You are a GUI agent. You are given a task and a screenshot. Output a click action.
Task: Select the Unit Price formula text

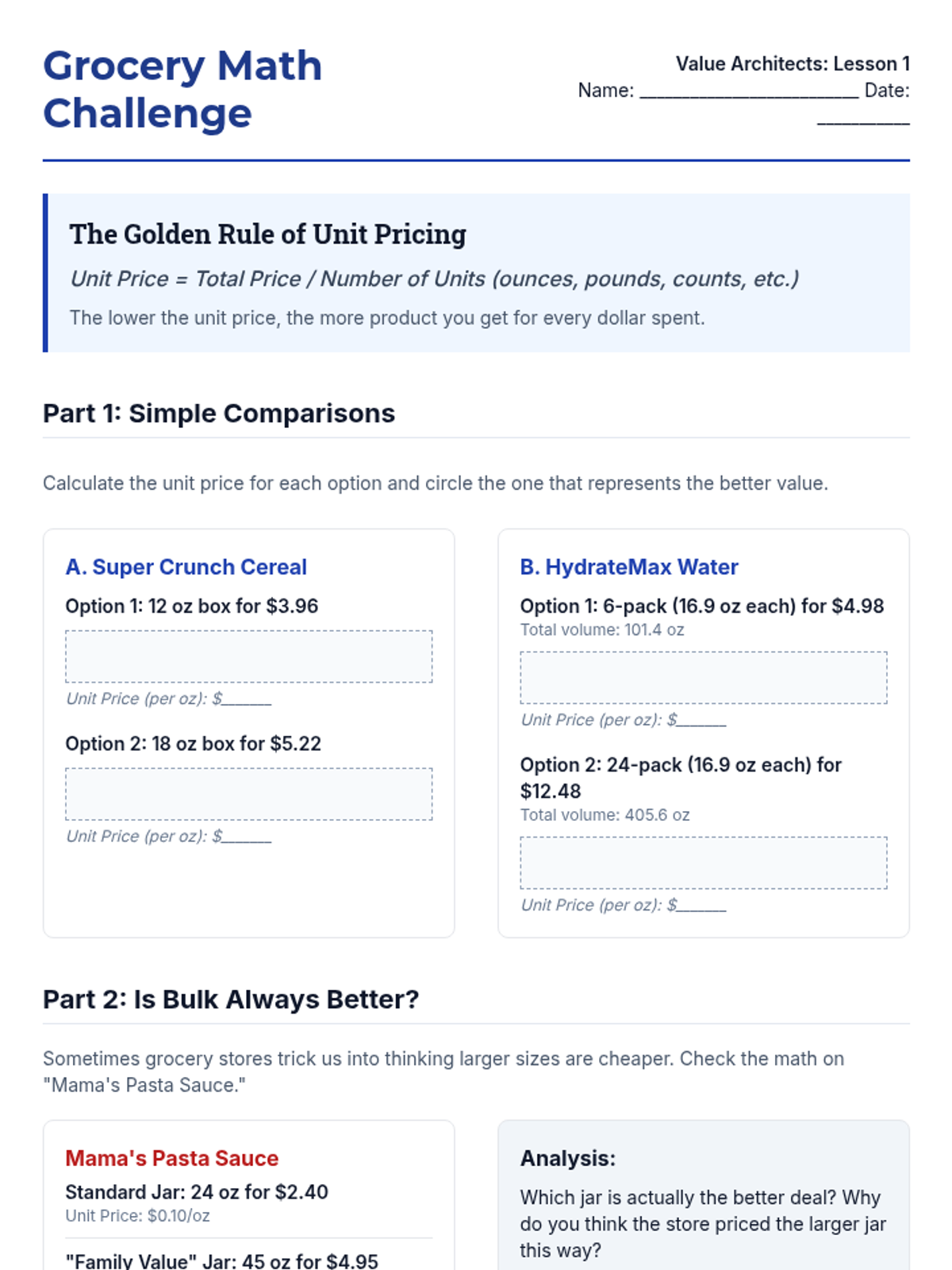(434, 279)
